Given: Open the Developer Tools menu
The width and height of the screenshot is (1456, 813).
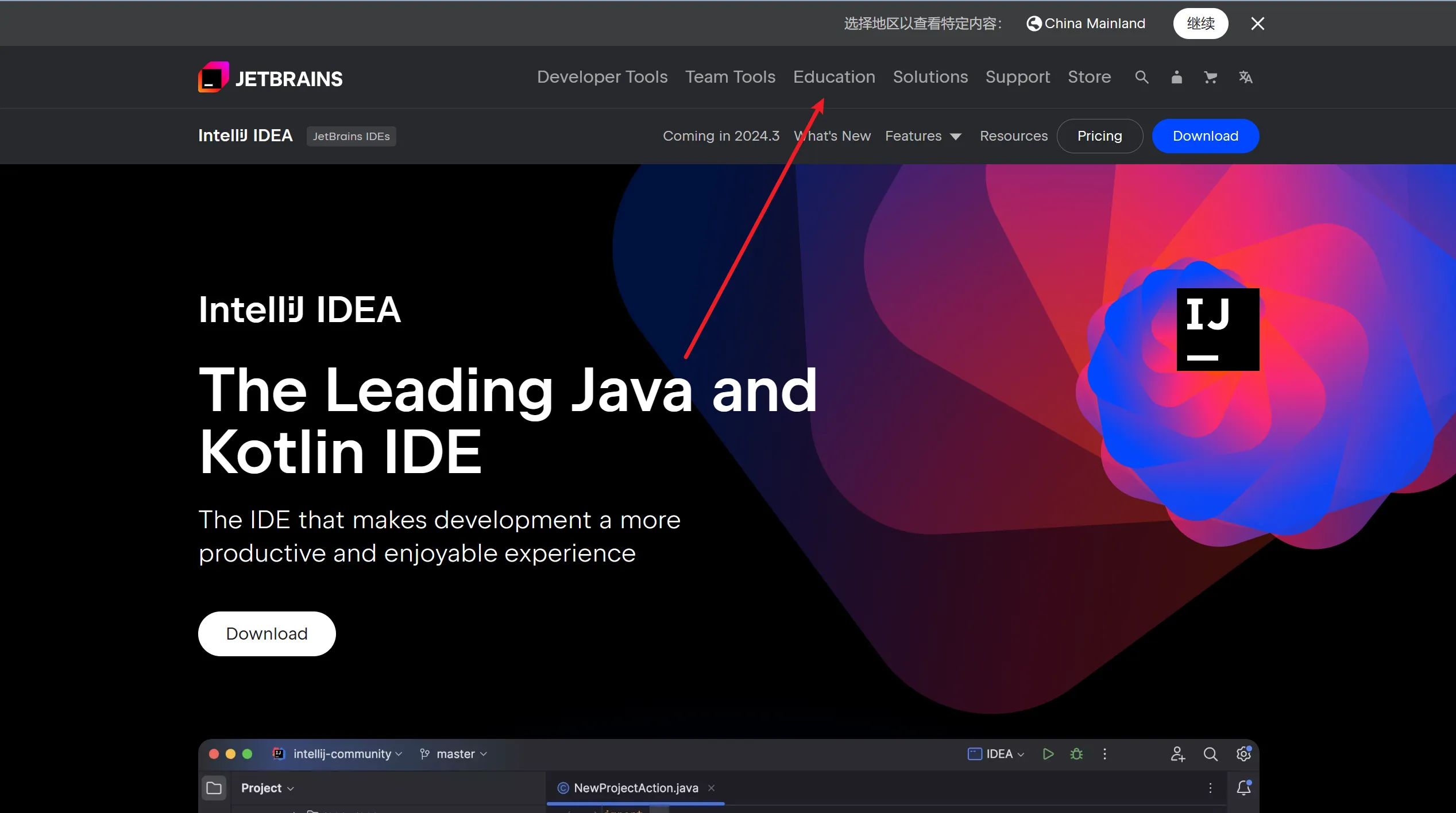Looking at the screenshot, I should [602, 77].
